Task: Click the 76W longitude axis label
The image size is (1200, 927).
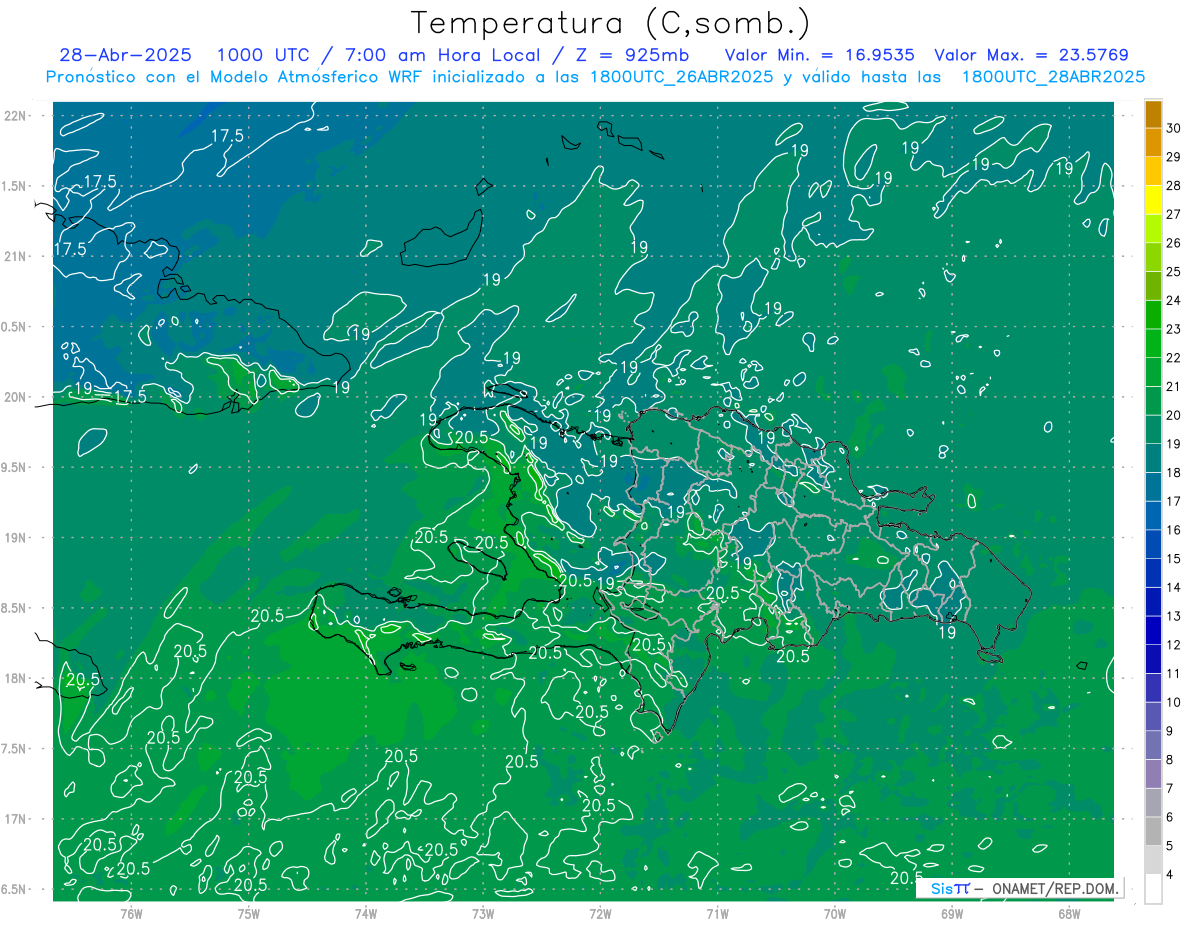Action: tap(131, 914)
